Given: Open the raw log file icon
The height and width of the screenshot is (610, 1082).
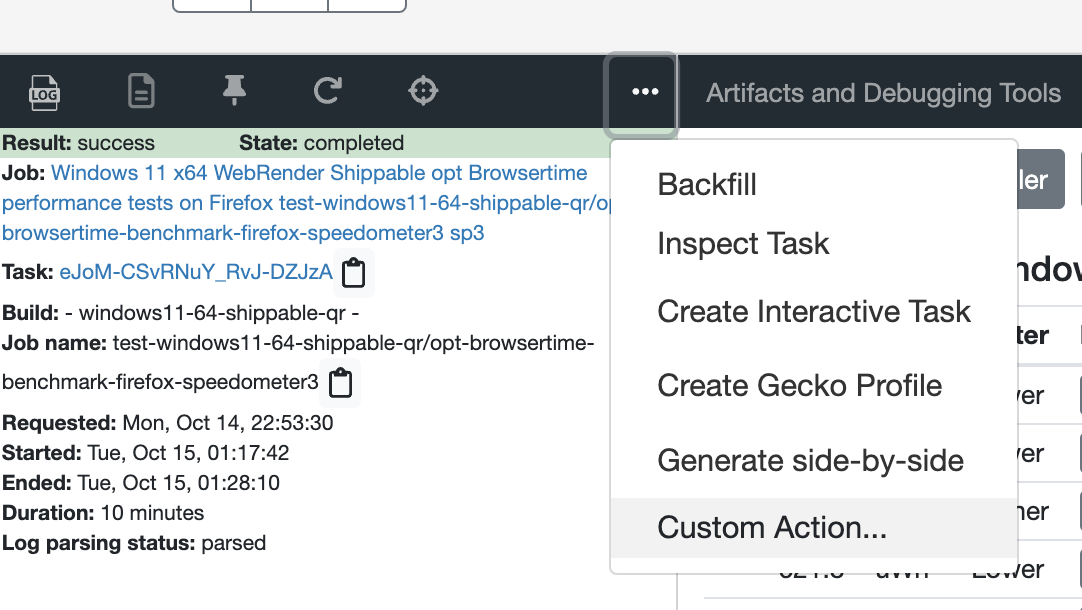Looking at the screenshot, I should coord(141,92).
